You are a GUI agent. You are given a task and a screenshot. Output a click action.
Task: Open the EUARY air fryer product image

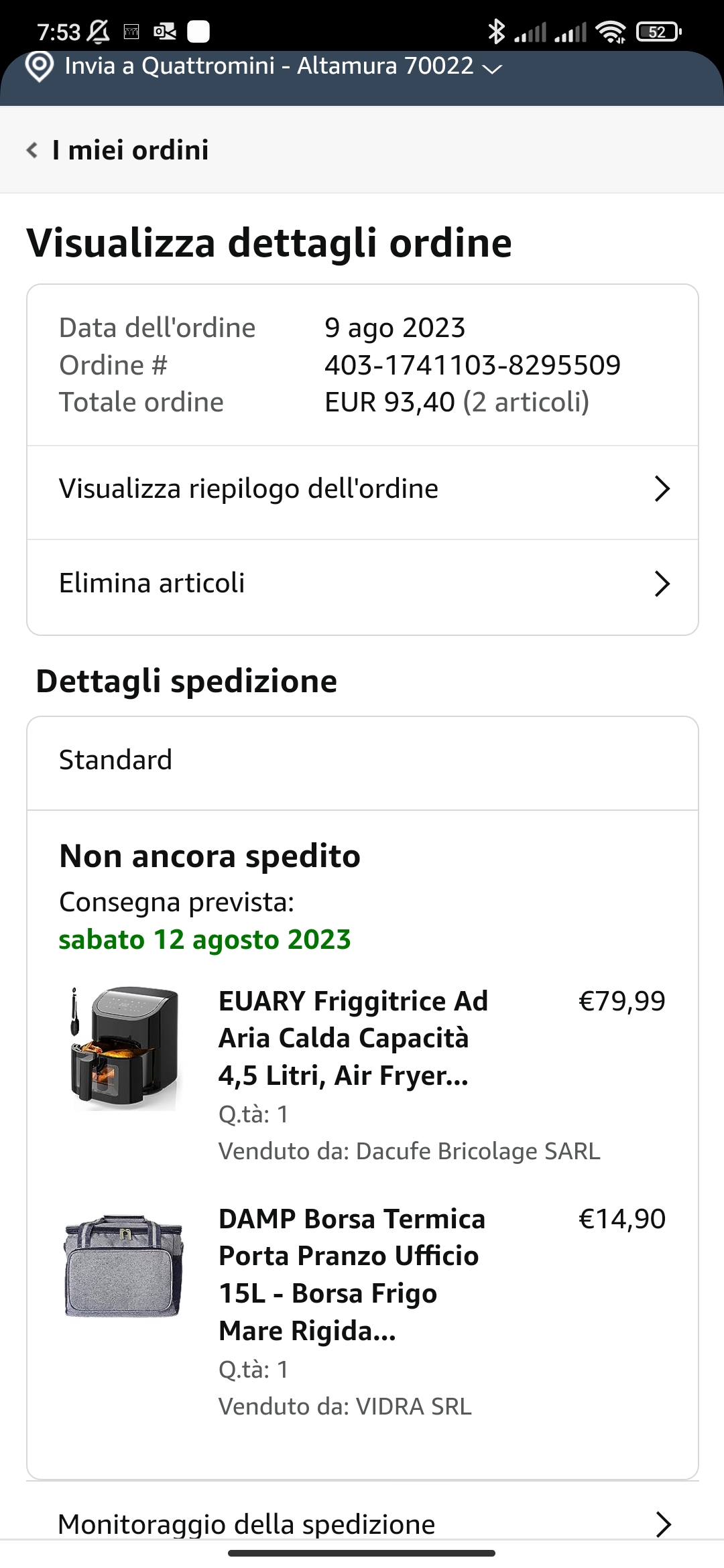tap(124, 1049)
